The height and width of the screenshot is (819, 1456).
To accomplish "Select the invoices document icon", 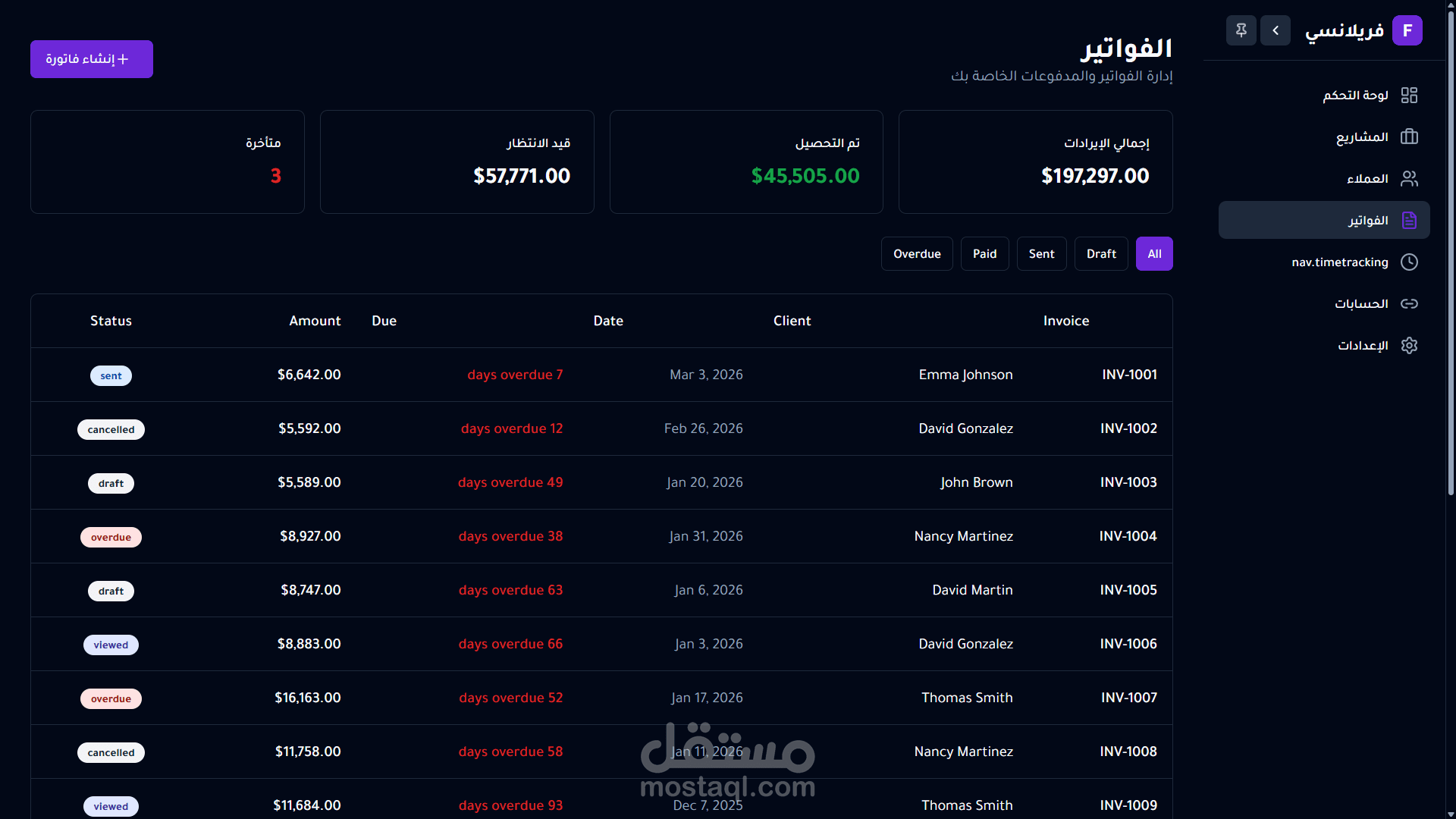I will (1409, 221).
